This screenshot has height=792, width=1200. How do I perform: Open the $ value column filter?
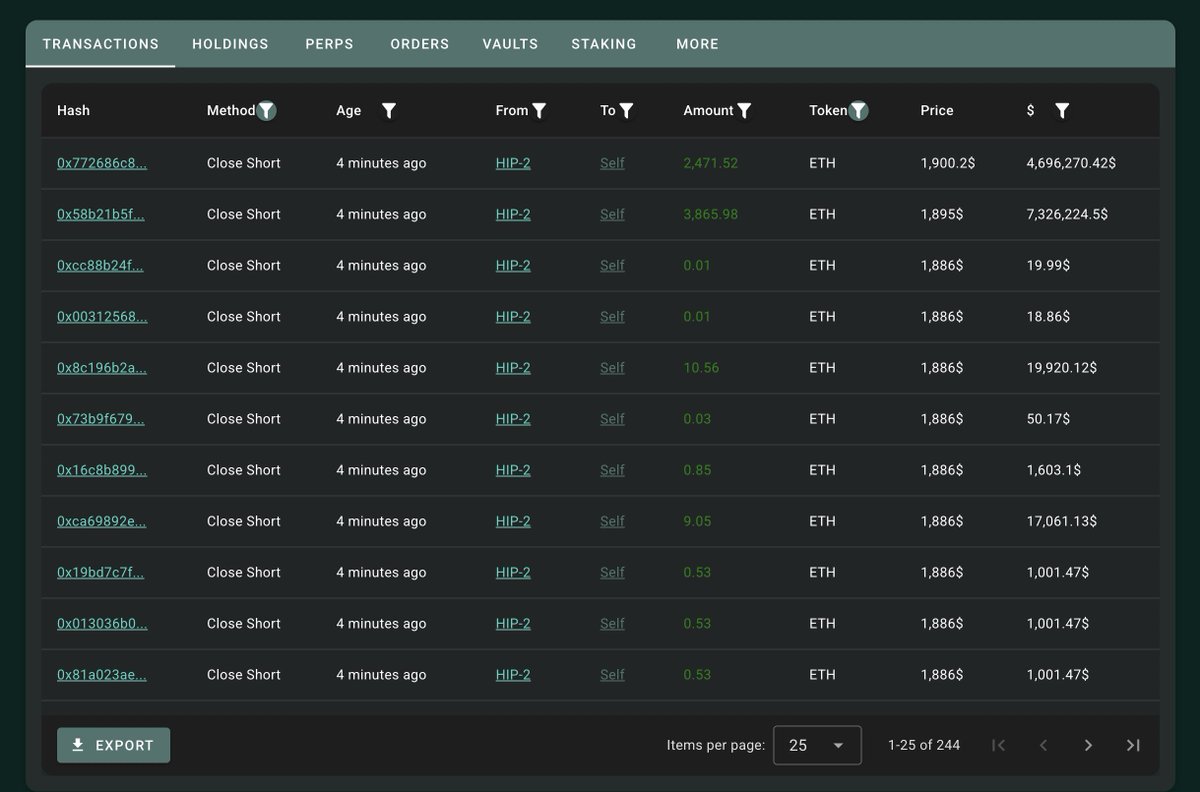(1062, 111)
